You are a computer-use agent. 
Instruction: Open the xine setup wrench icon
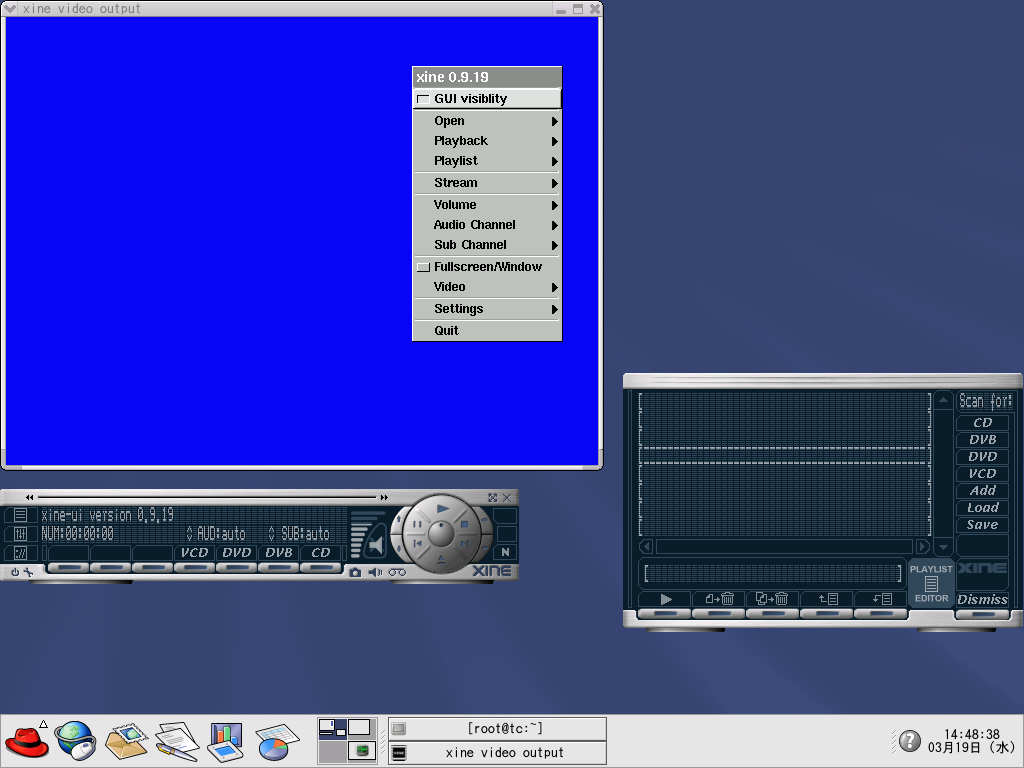pyautogui.click(x=29, y=572)
